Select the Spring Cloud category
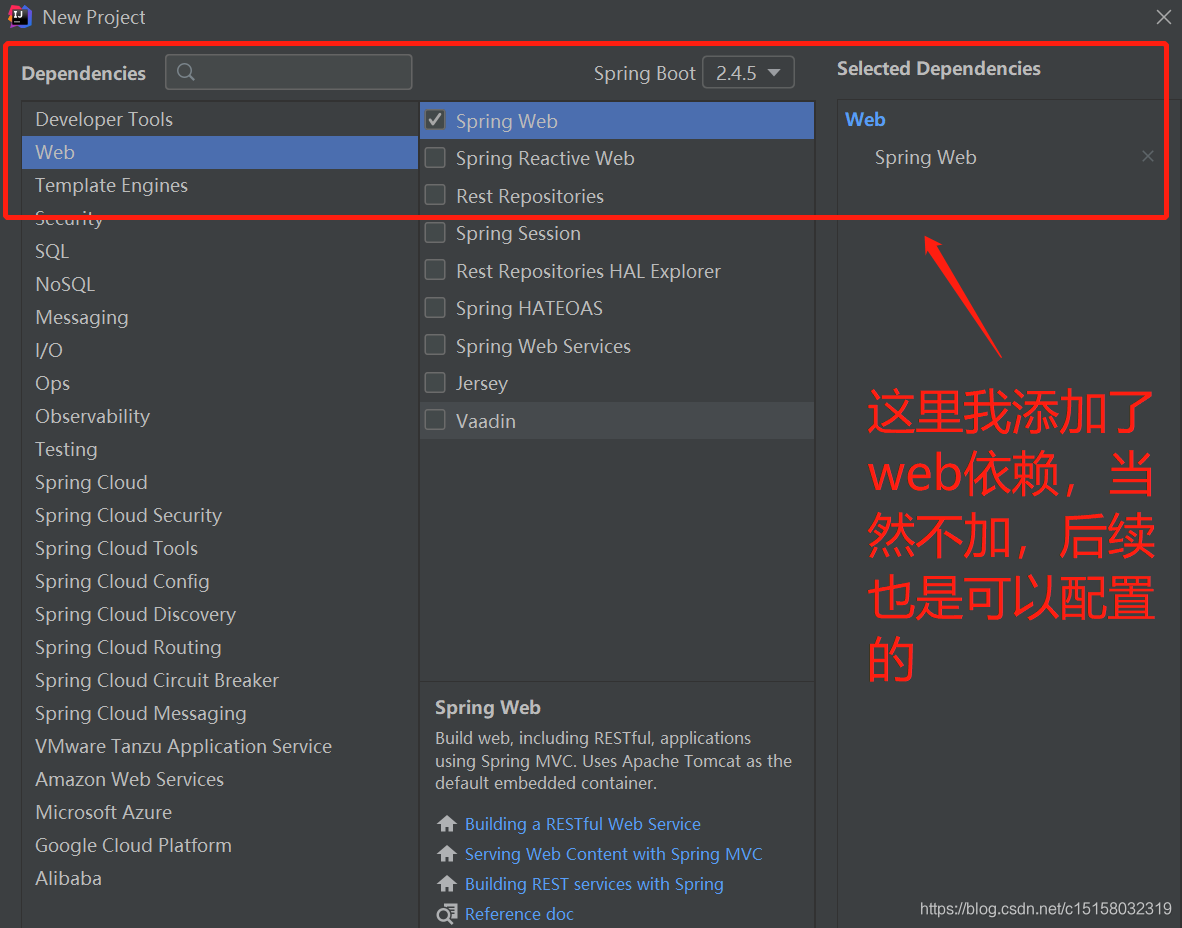The width and height of the screenshot is (1182, 928). pyautogui.click(x=219, y=482)
